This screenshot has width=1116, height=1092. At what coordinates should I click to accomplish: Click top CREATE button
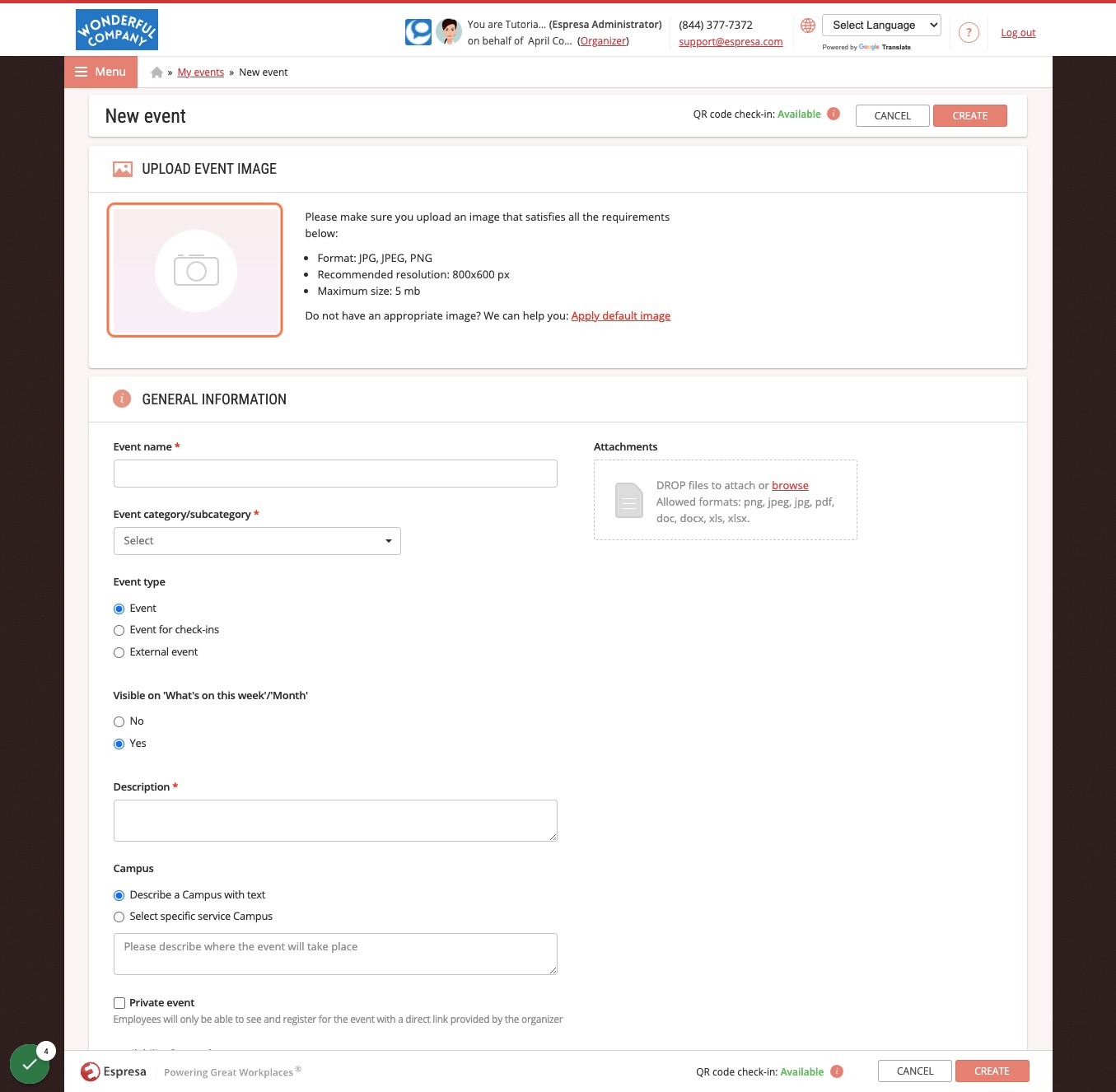click(970, 116)
